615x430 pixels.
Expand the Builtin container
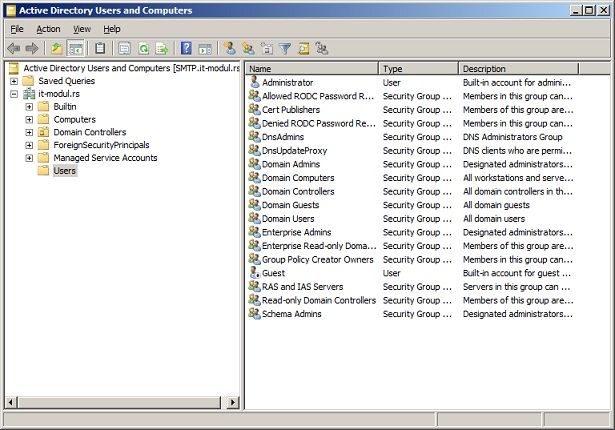[x=29, y=107]
